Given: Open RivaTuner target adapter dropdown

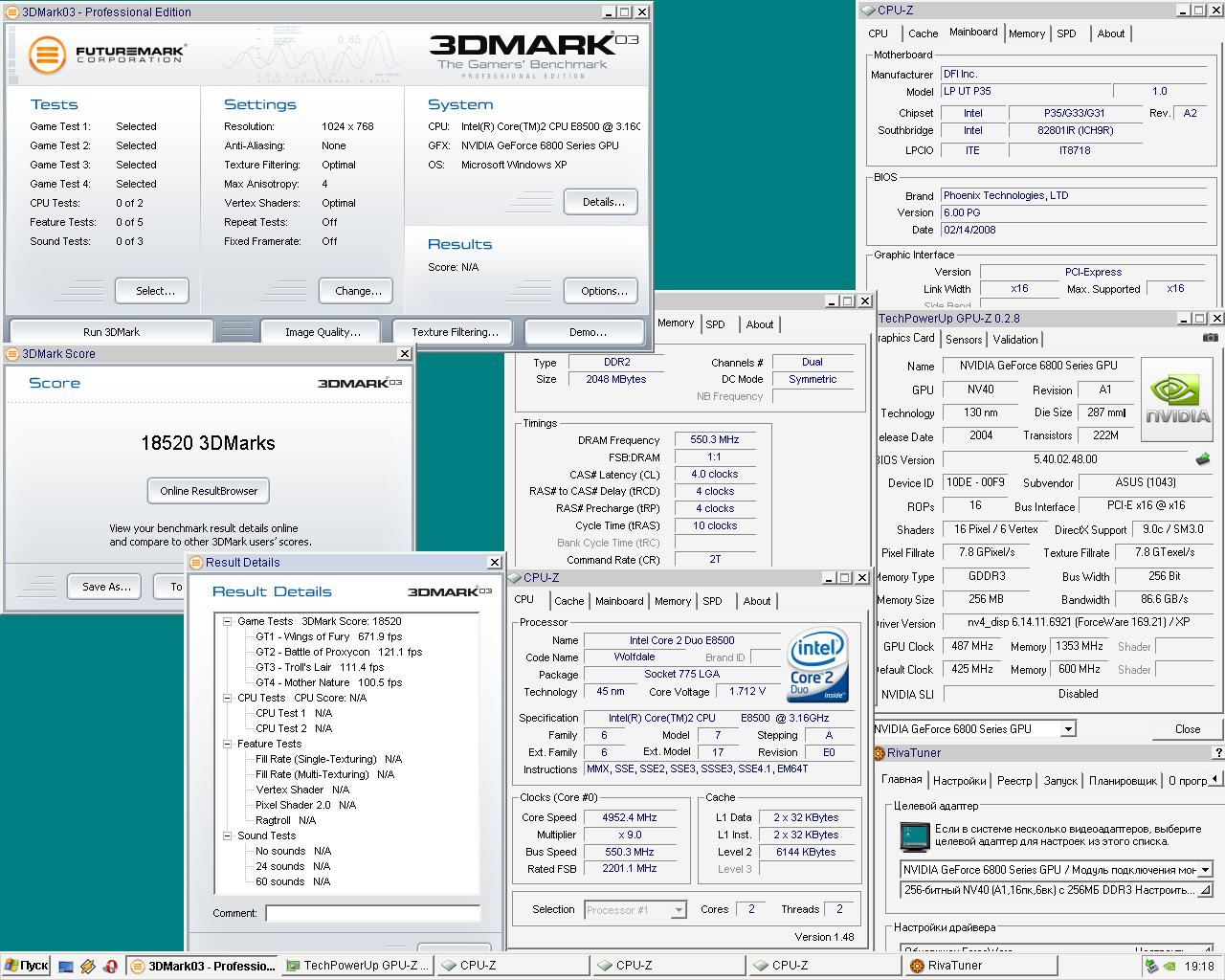Looking at the screenshot, I should point(1205,870).
